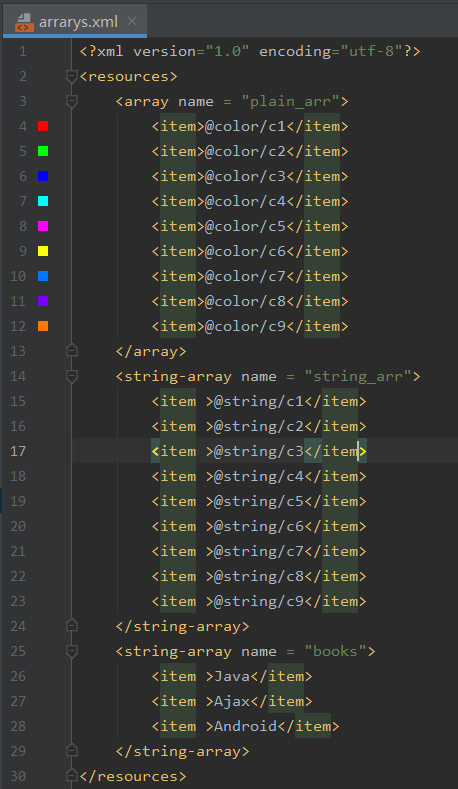Click line number 1 in gutter
The width and height of the screenshot is (458, 789).
tap(23, 51)
